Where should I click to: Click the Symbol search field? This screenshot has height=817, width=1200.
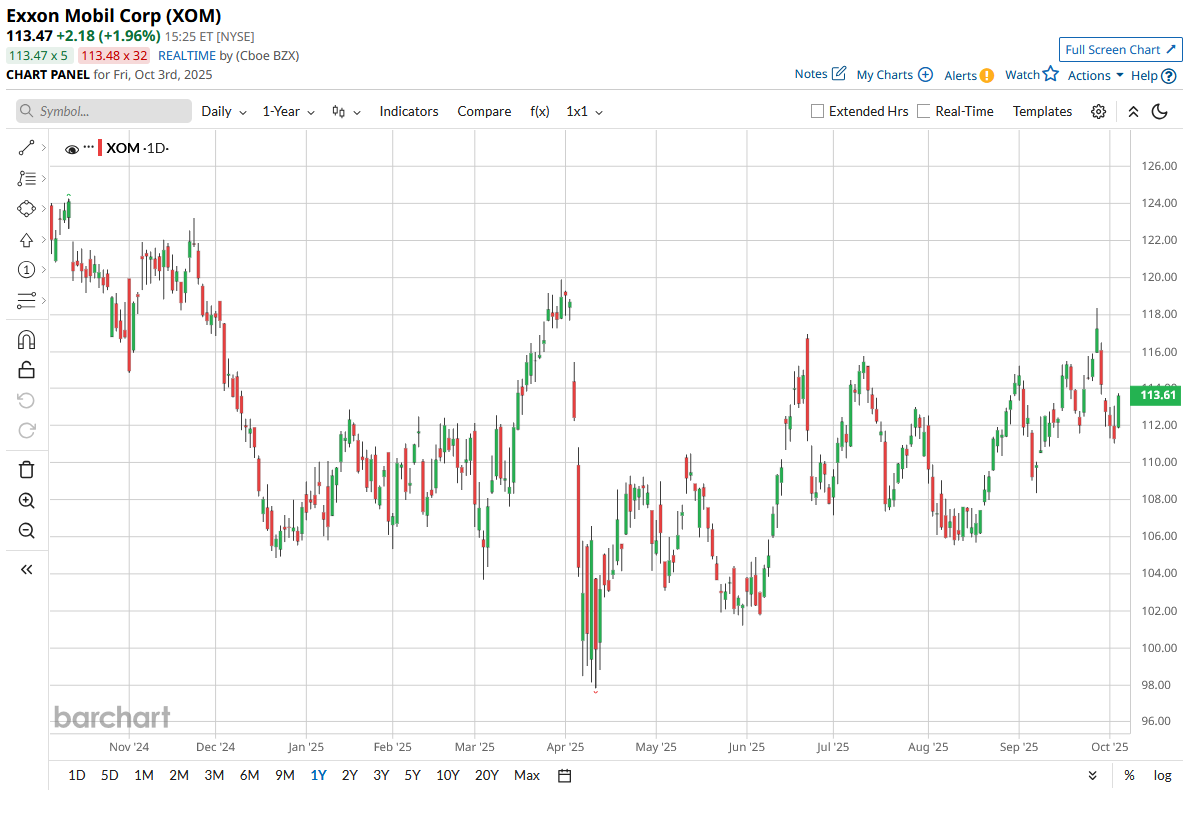pyautogui.click(x=104, y=111)
